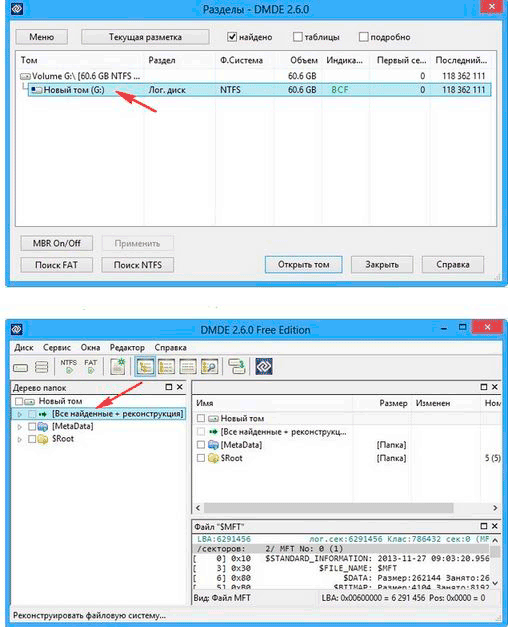Image resolution: width=508 pixels, height=627 pixels.
Task: Click the file search magnifier icon
Action: tap(209, 366)
